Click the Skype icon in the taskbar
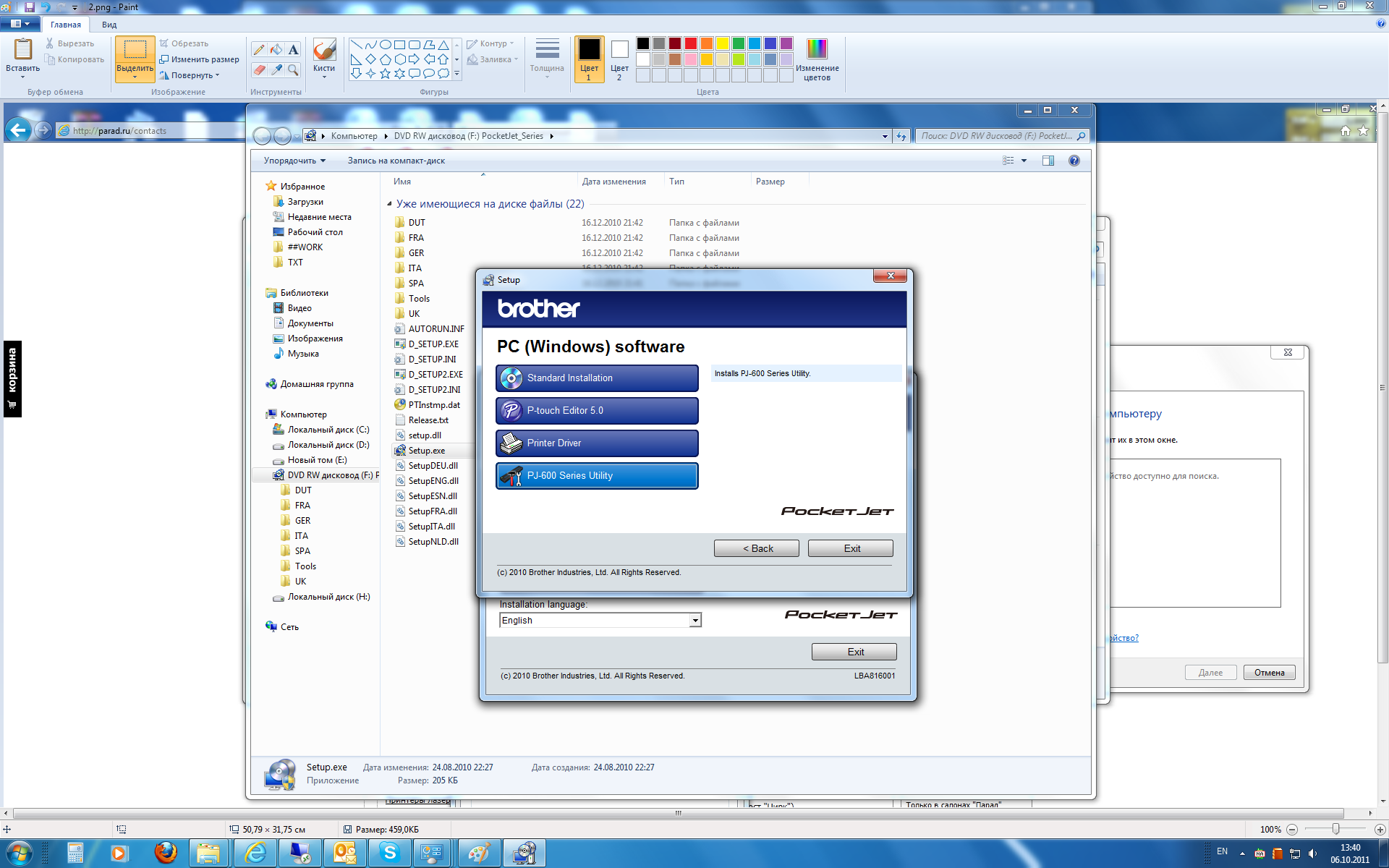Image resolution: width=1389 pixels, height=868 pixels. (x=390, y=854)
